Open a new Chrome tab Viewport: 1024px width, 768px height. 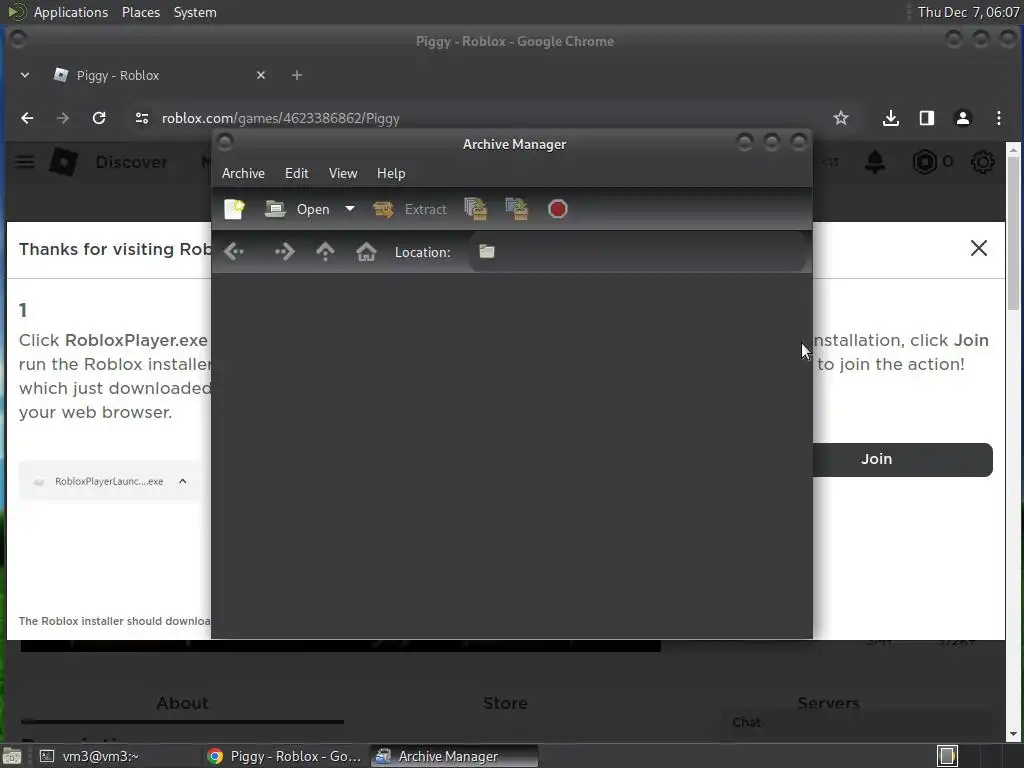296,75
